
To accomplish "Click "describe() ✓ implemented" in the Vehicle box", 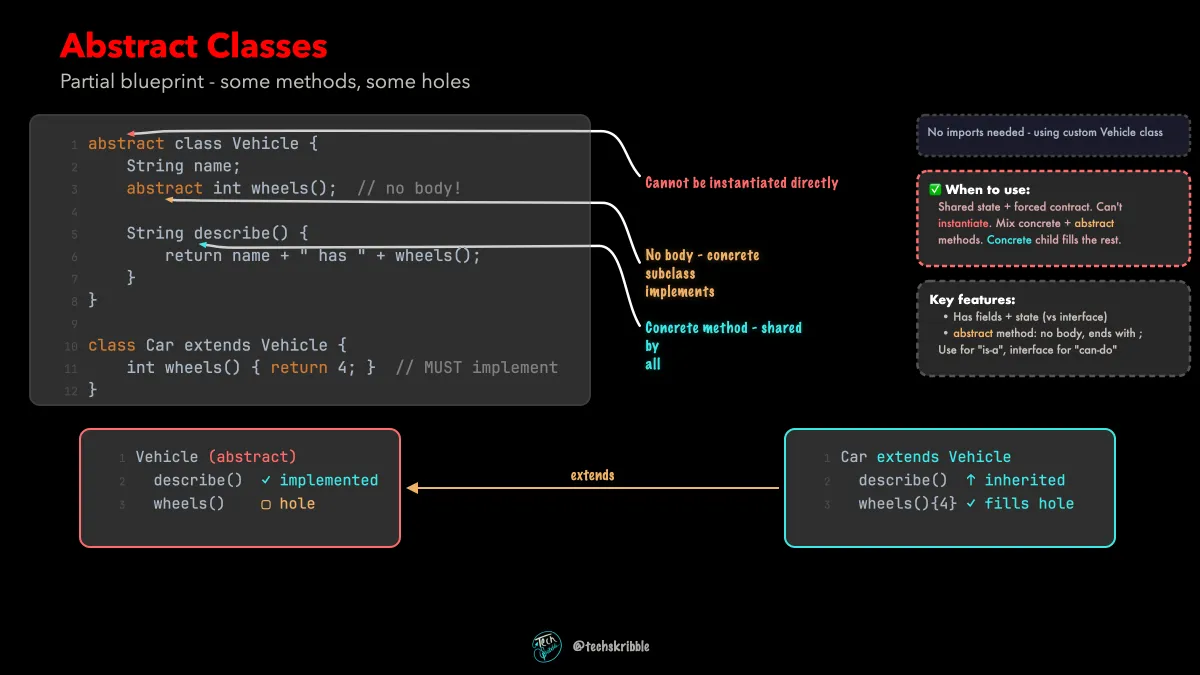I will point(266,480).
